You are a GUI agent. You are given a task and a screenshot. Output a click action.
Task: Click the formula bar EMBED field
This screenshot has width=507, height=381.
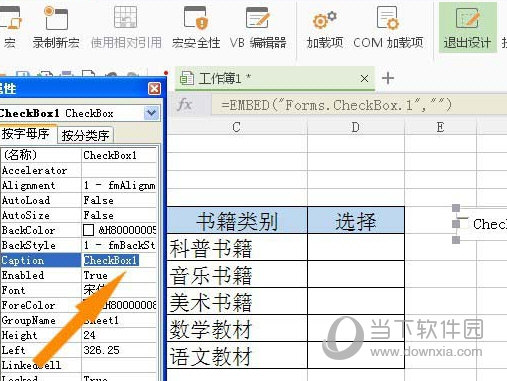pos(359,105)
